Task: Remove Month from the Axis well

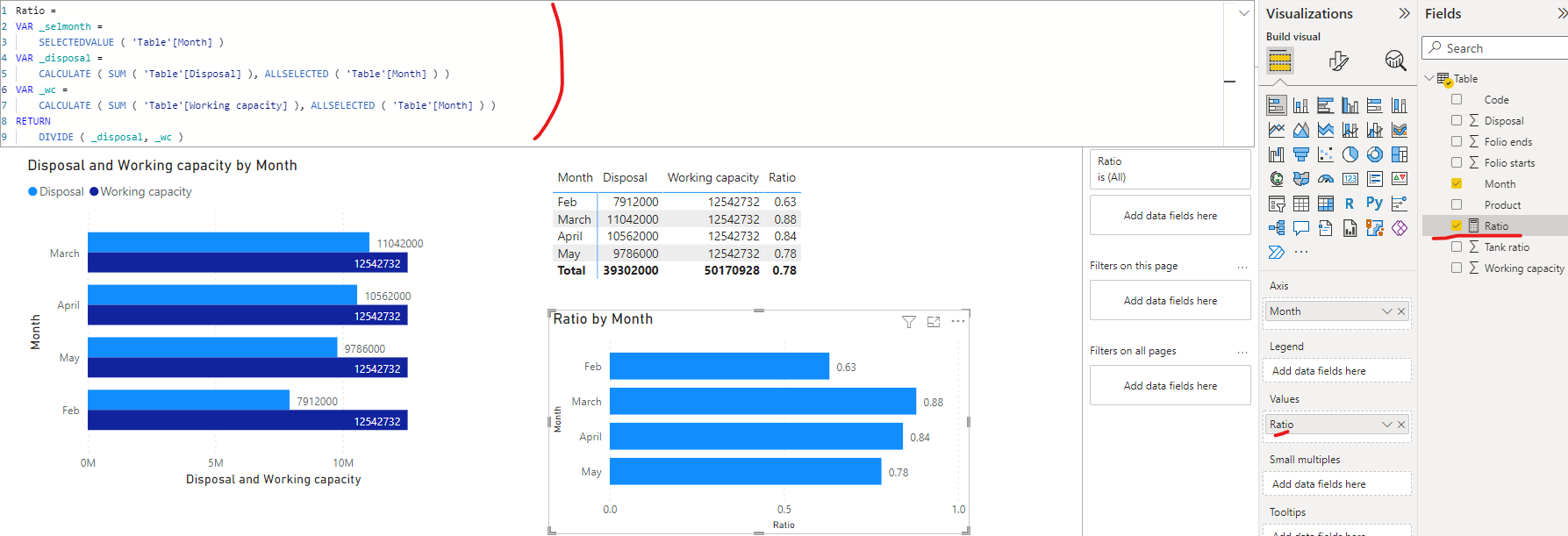Action: (x=1401, y=311)
